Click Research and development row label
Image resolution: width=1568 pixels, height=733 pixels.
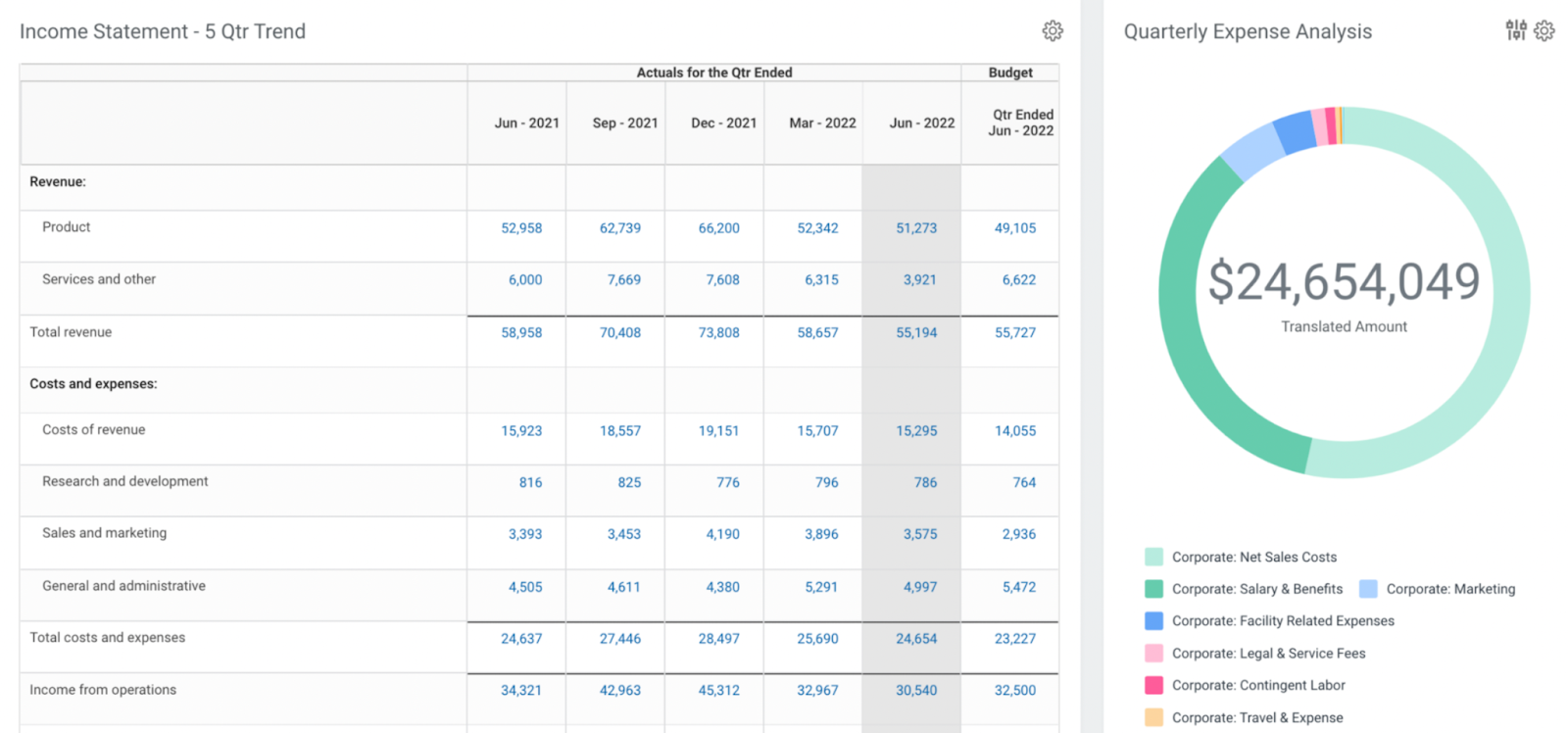pyautogui.click(x=125, y=481)
